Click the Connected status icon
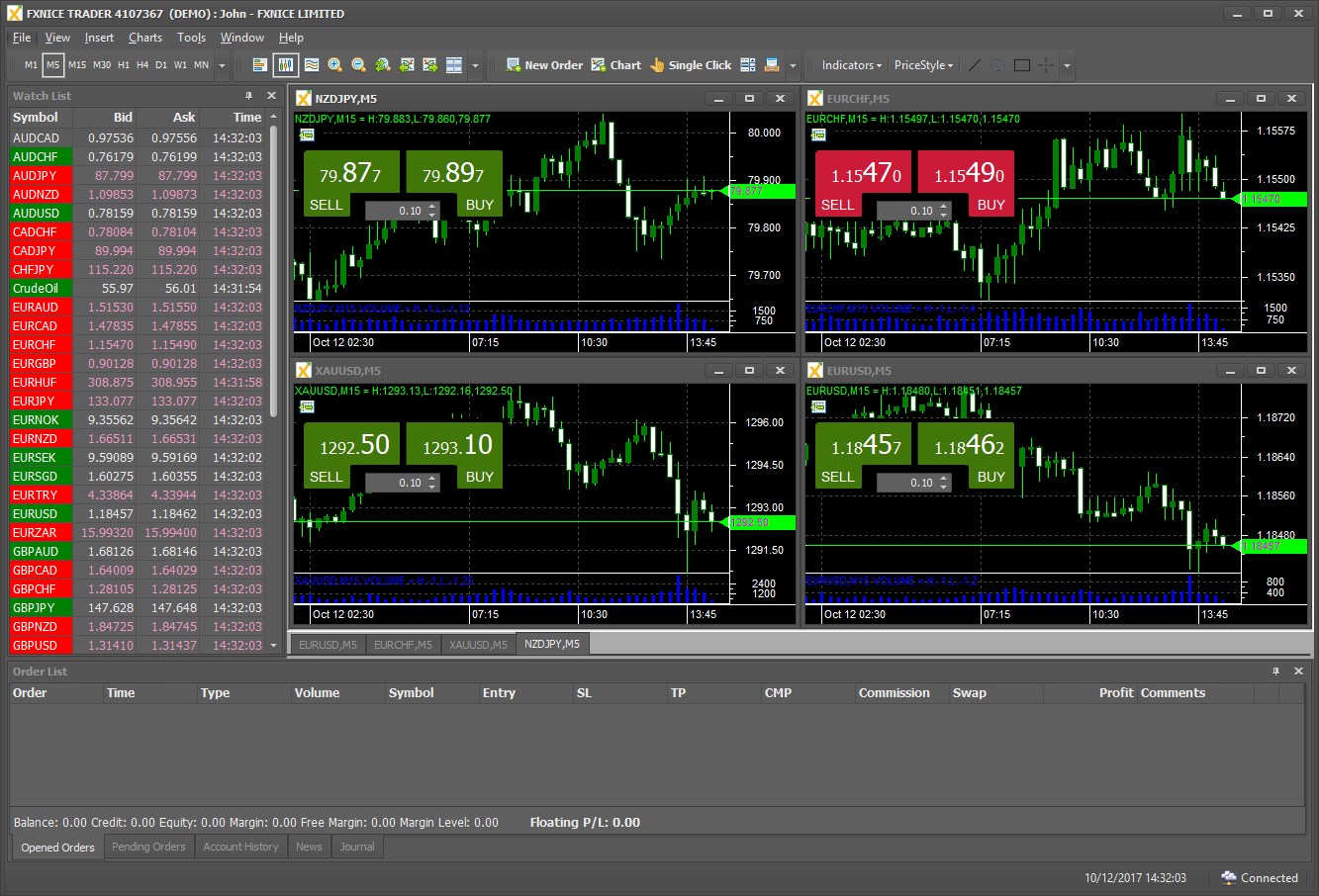The height and width of the screenshot is (896, 1319). pyautogui.click(x=1229, y=877)
